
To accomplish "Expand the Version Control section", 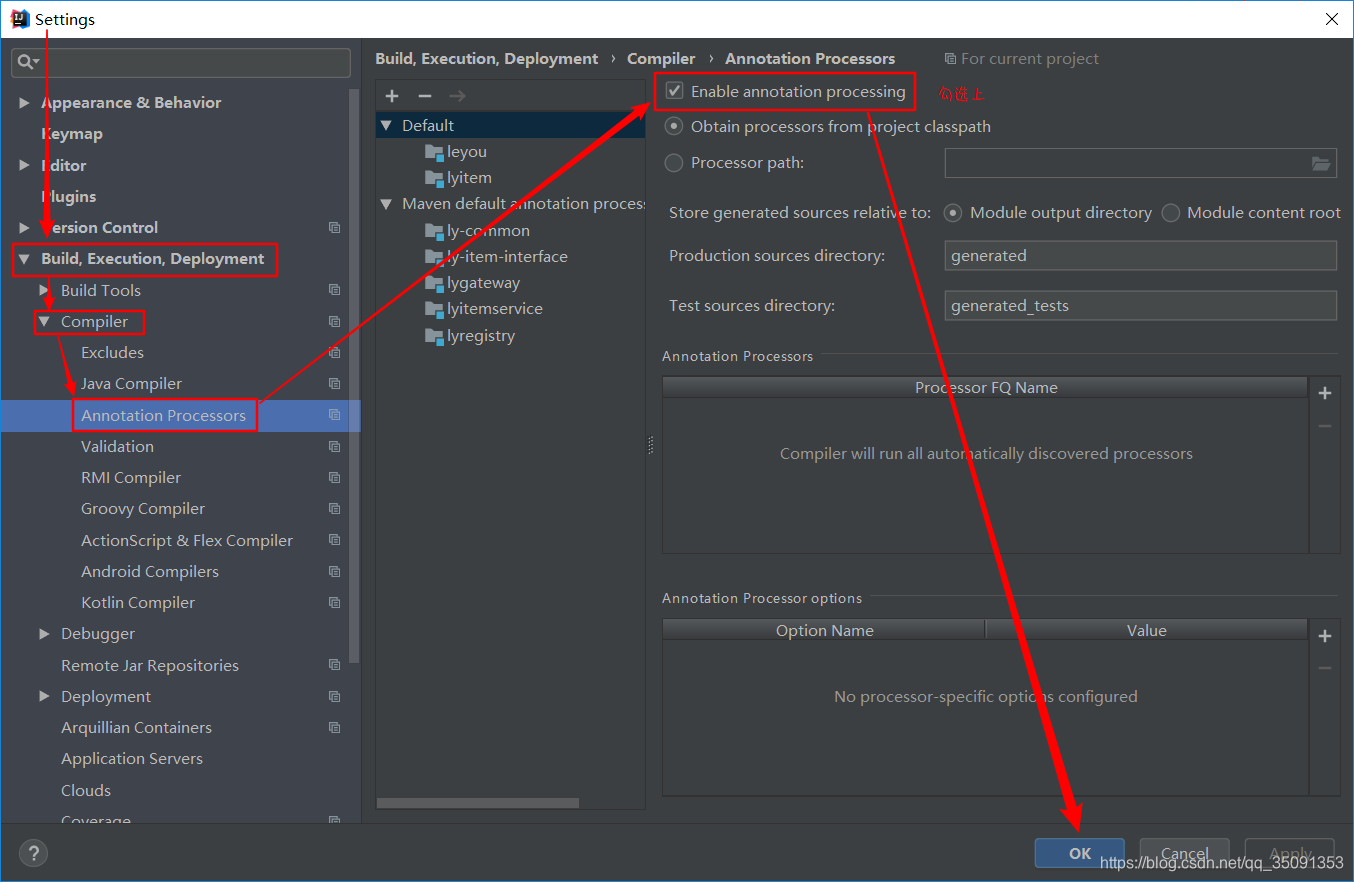I will coord(25,228).
